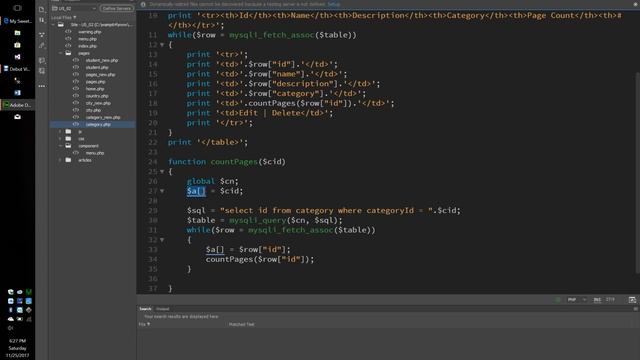The width and height of the screenshot is (640, 360).
Task: Select city_new.php in the file tree
Action: pyautogui.click(x=98, y=103)
